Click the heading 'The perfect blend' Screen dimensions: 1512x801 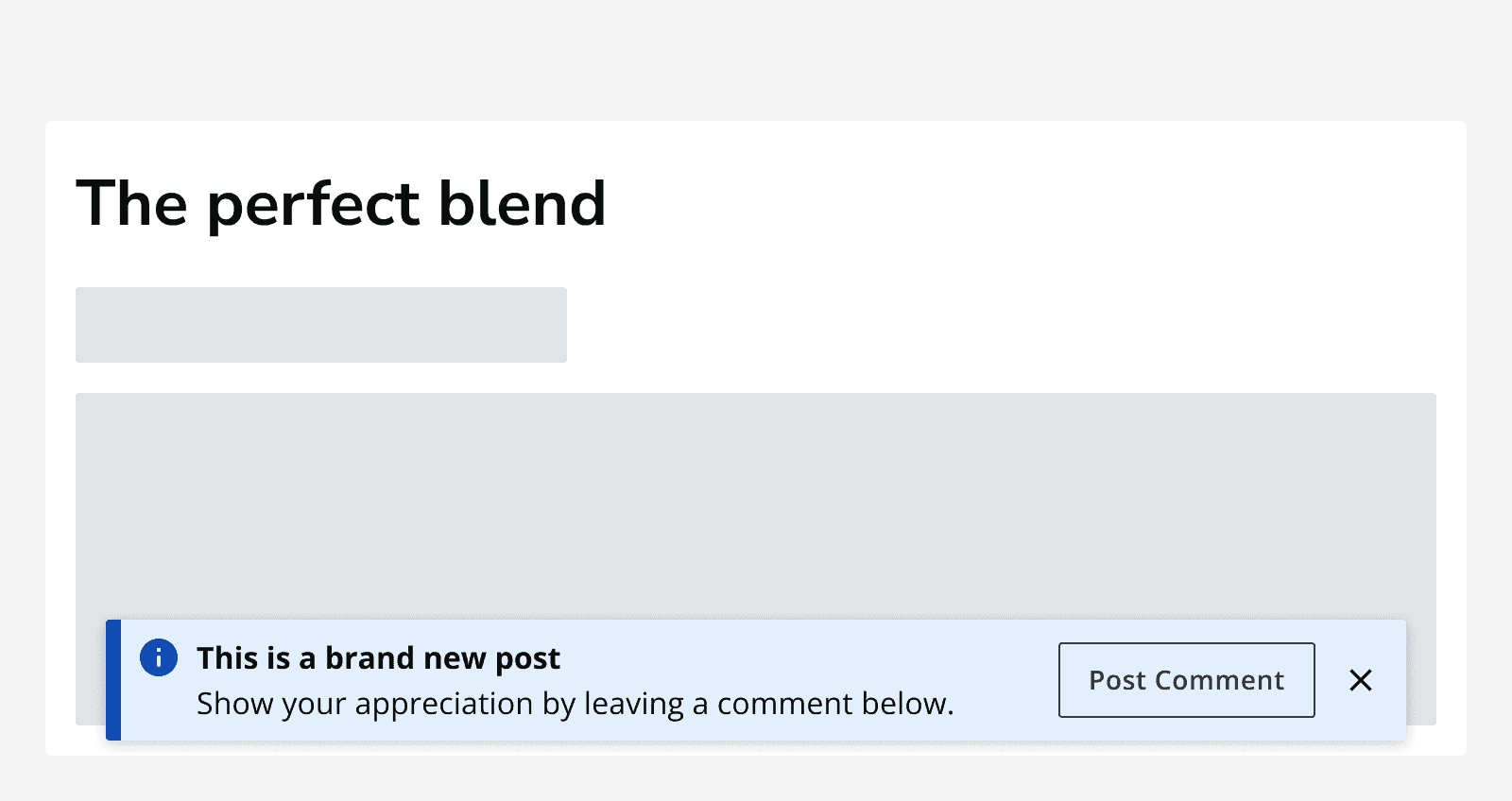[342, 202]
